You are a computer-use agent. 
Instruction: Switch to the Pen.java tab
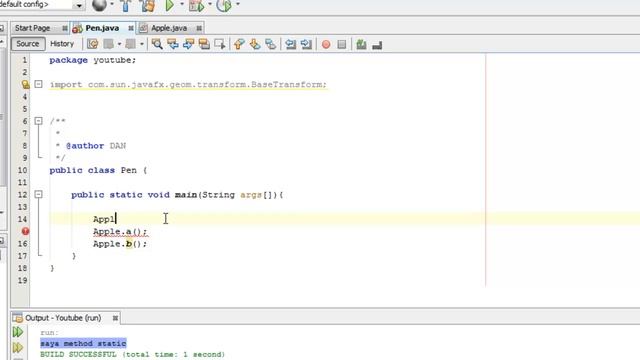point(102,28)
